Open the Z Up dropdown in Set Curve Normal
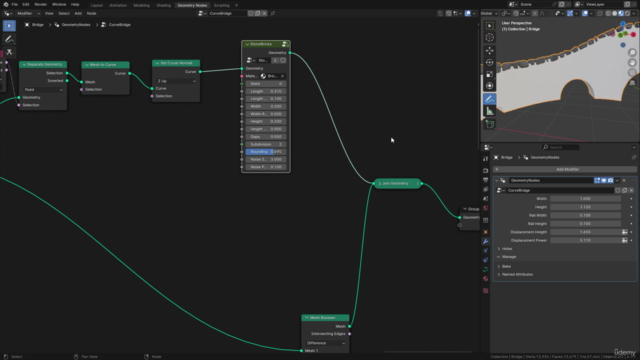Image resolution: width=640 pixels, height=360 pixels. click(x=176, y=81)
